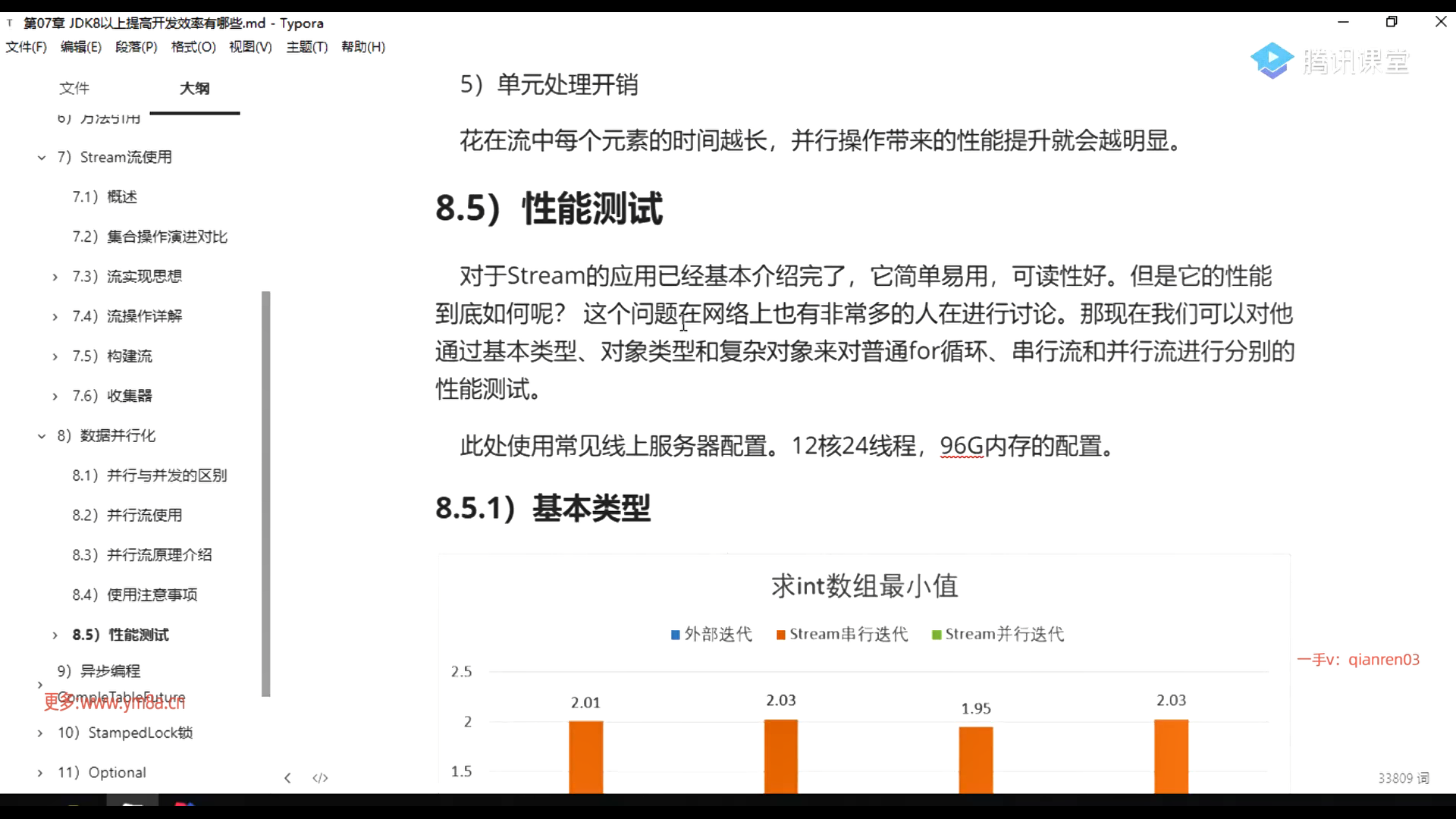This screenshot has height=819, width=1456.
Task: Open the 格式(O) menu
Action: point(193,47)
